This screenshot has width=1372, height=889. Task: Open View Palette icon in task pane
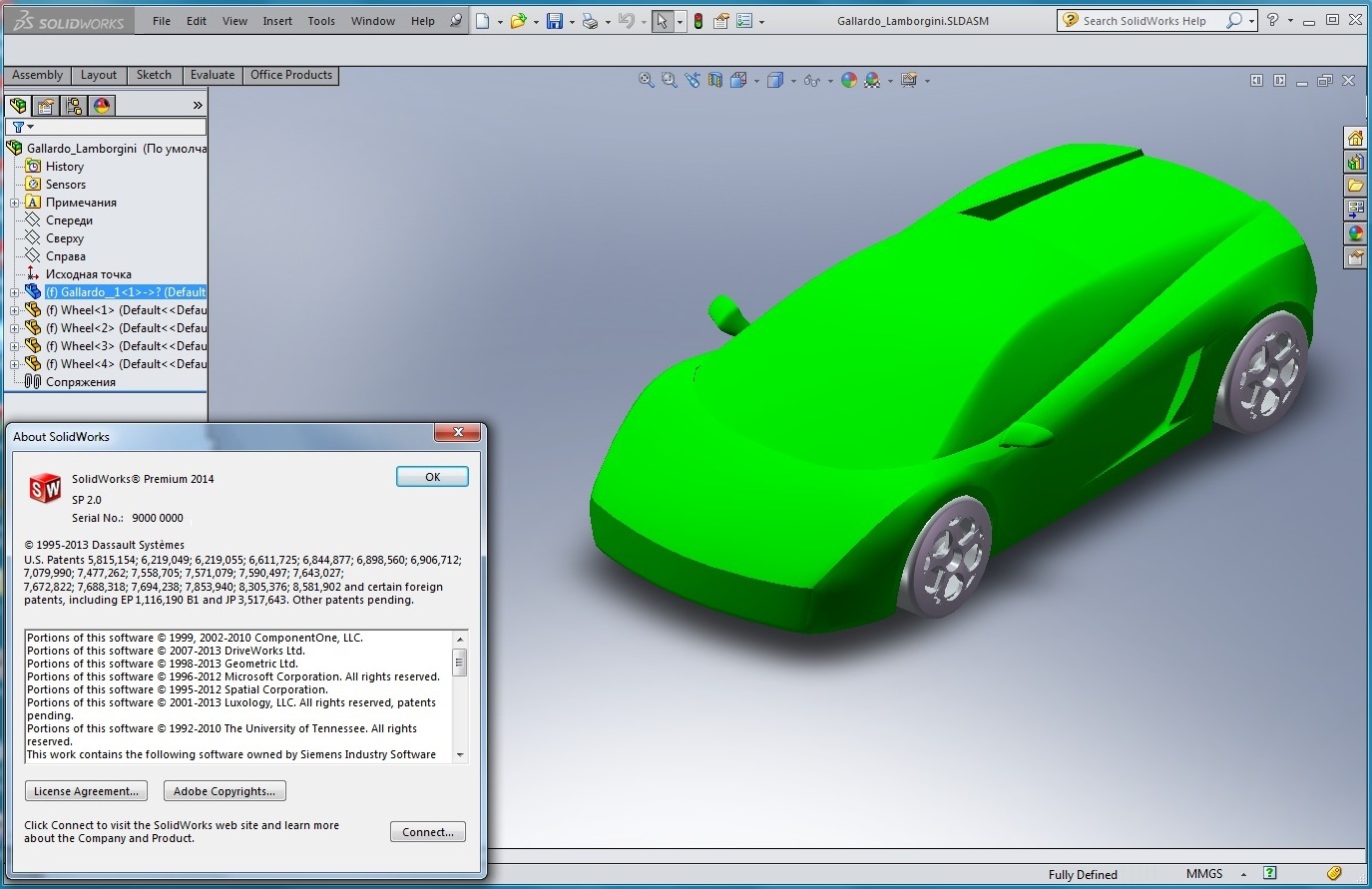coord(1355,210)
